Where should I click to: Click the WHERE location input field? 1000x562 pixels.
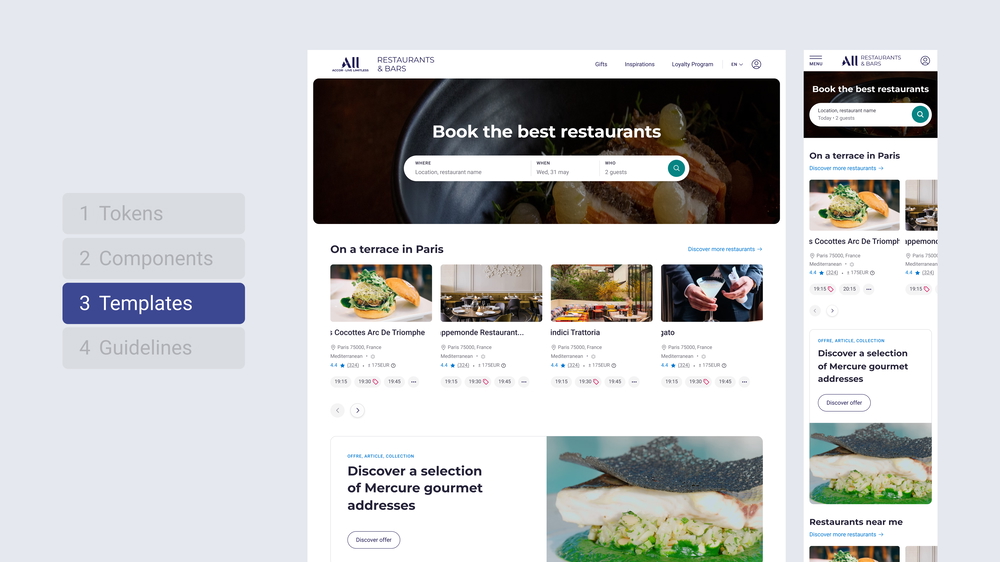[469, 168]
